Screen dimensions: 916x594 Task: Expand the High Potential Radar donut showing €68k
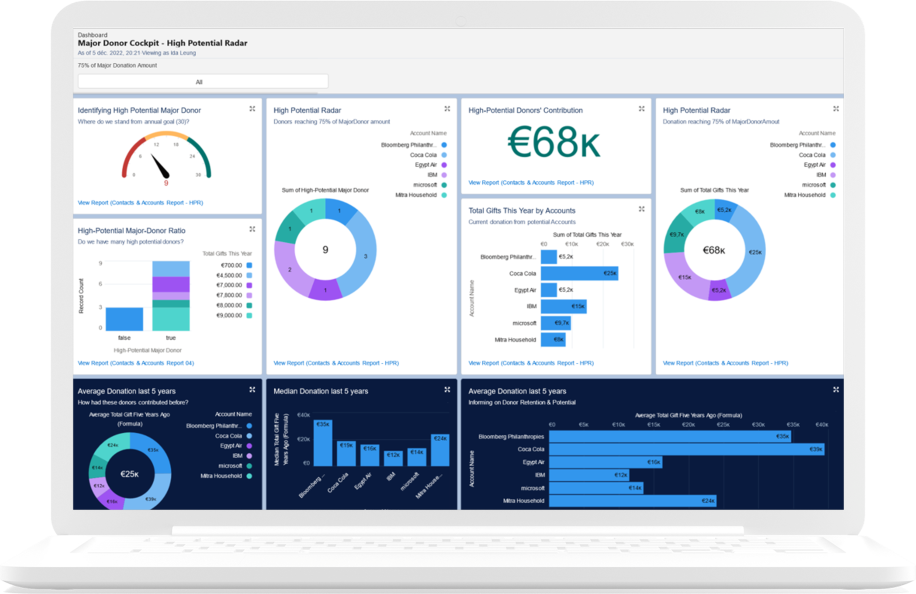tap(836, 109)
